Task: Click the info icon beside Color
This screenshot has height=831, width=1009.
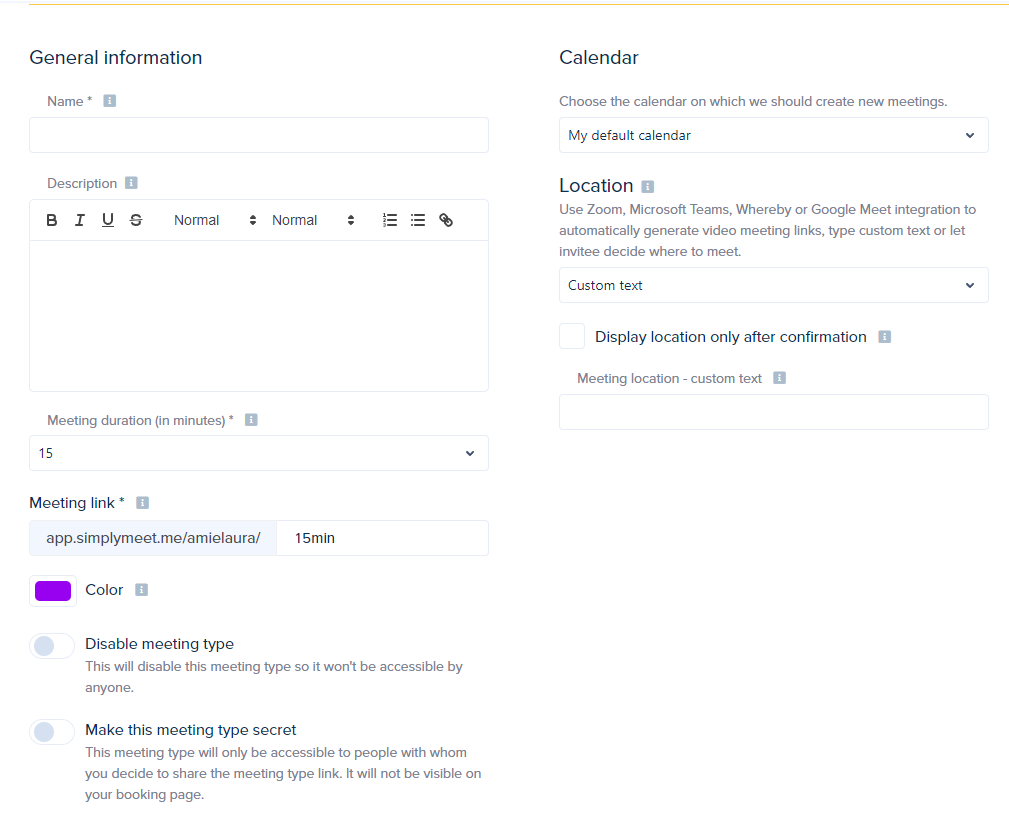Action: [x=142, y=590]
